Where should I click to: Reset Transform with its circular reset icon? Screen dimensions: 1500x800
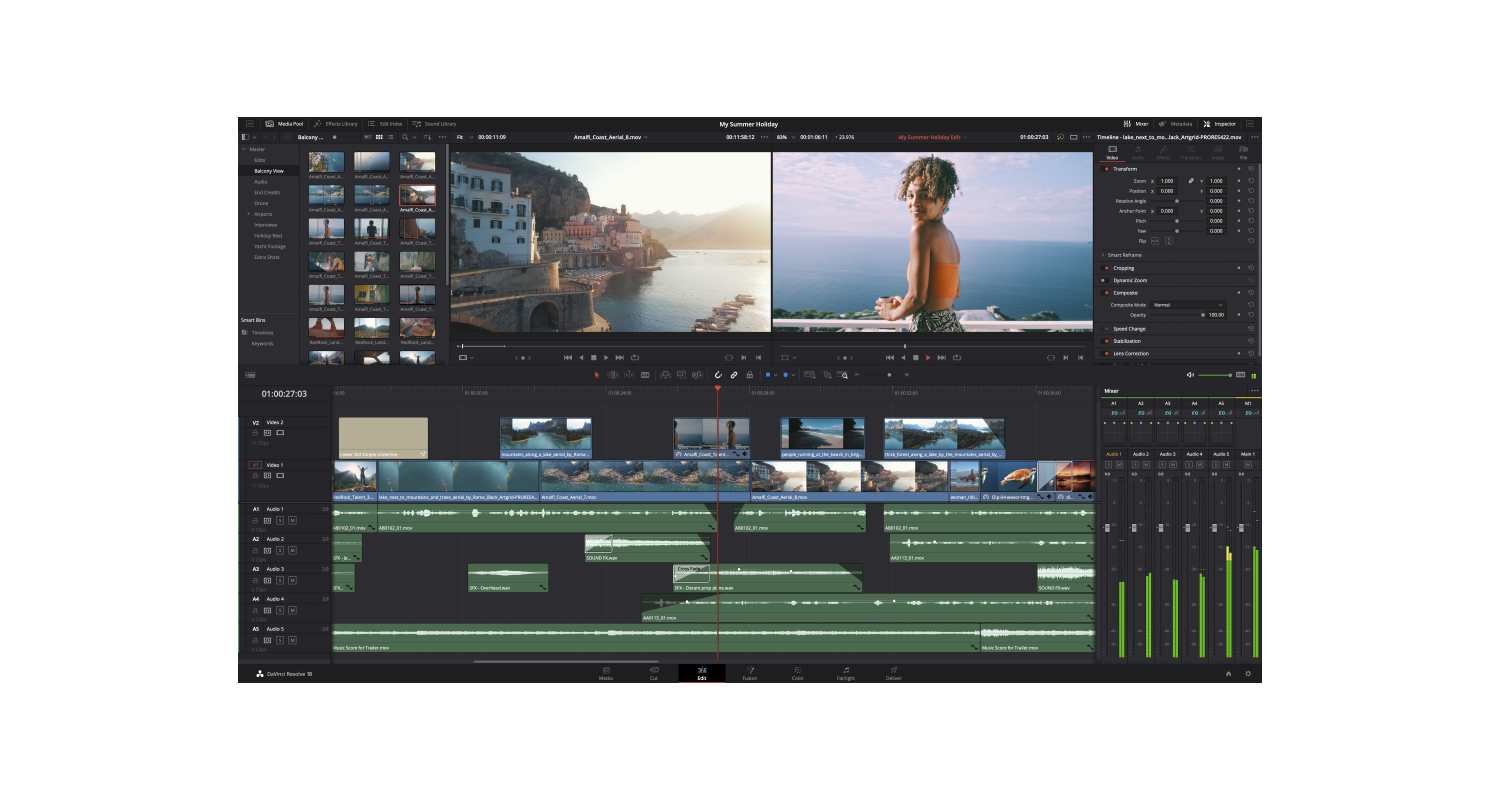1251,169
